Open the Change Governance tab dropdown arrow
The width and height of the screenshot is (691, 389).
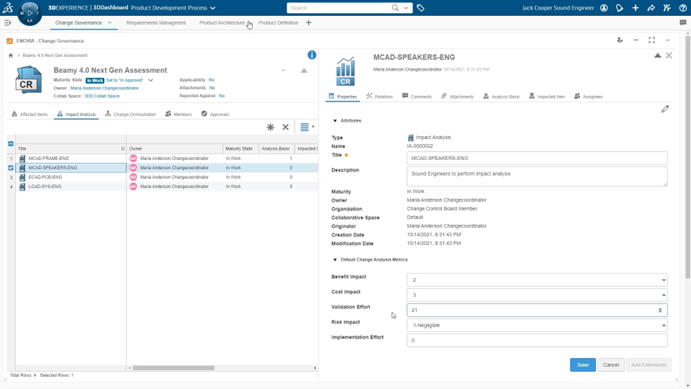[110, 22]
